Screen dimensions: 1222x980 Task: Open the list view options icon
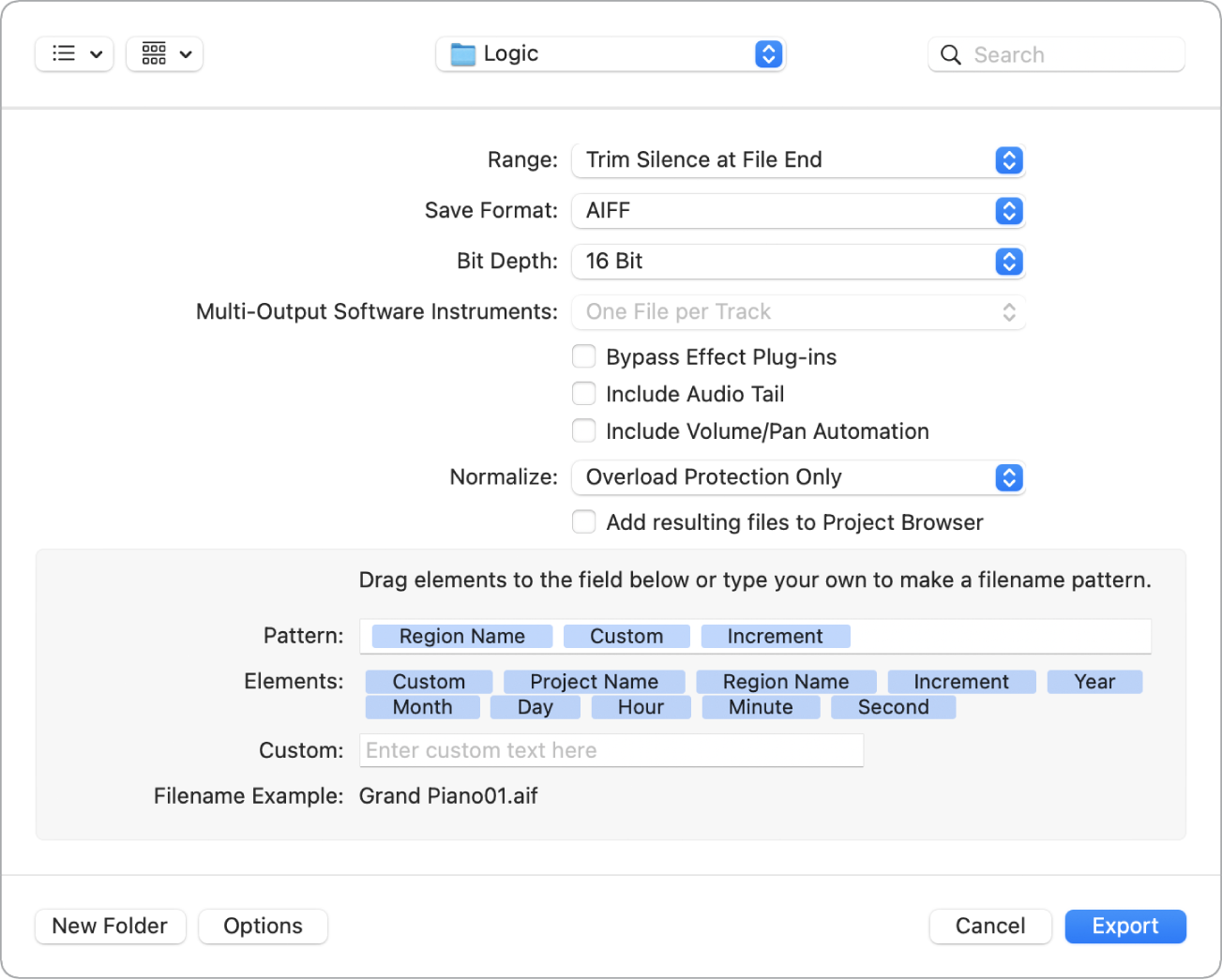[x=74, y=54]
